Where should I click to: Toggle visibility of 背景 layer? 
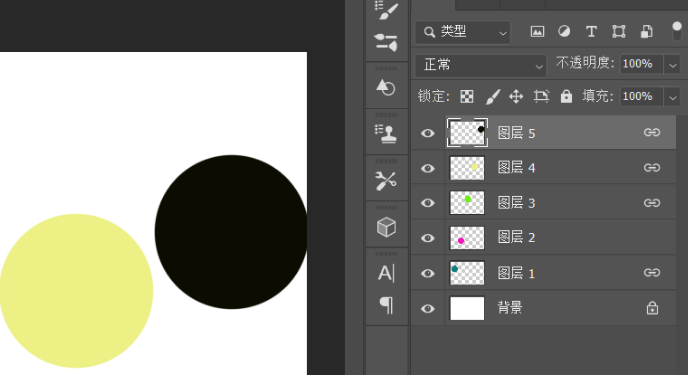[428, 309]
